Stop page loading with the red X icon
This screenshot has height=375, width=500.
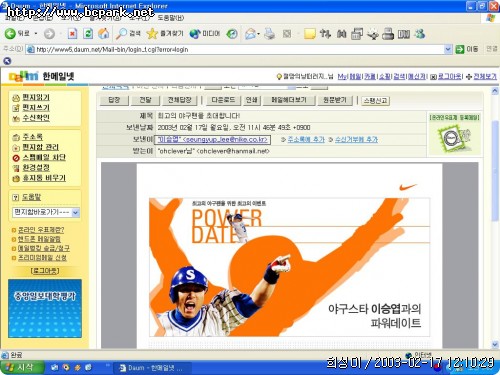[72, 34]
